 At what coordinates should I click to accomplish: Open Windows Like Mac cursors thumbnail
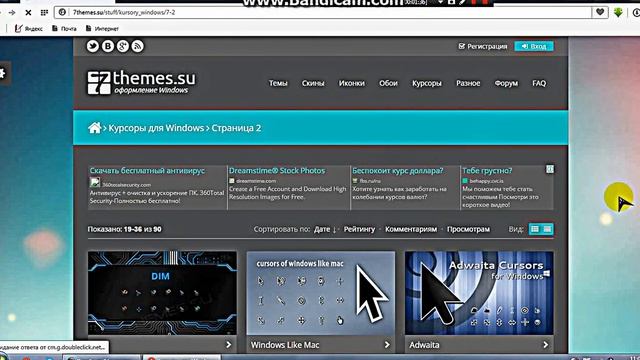321,293
